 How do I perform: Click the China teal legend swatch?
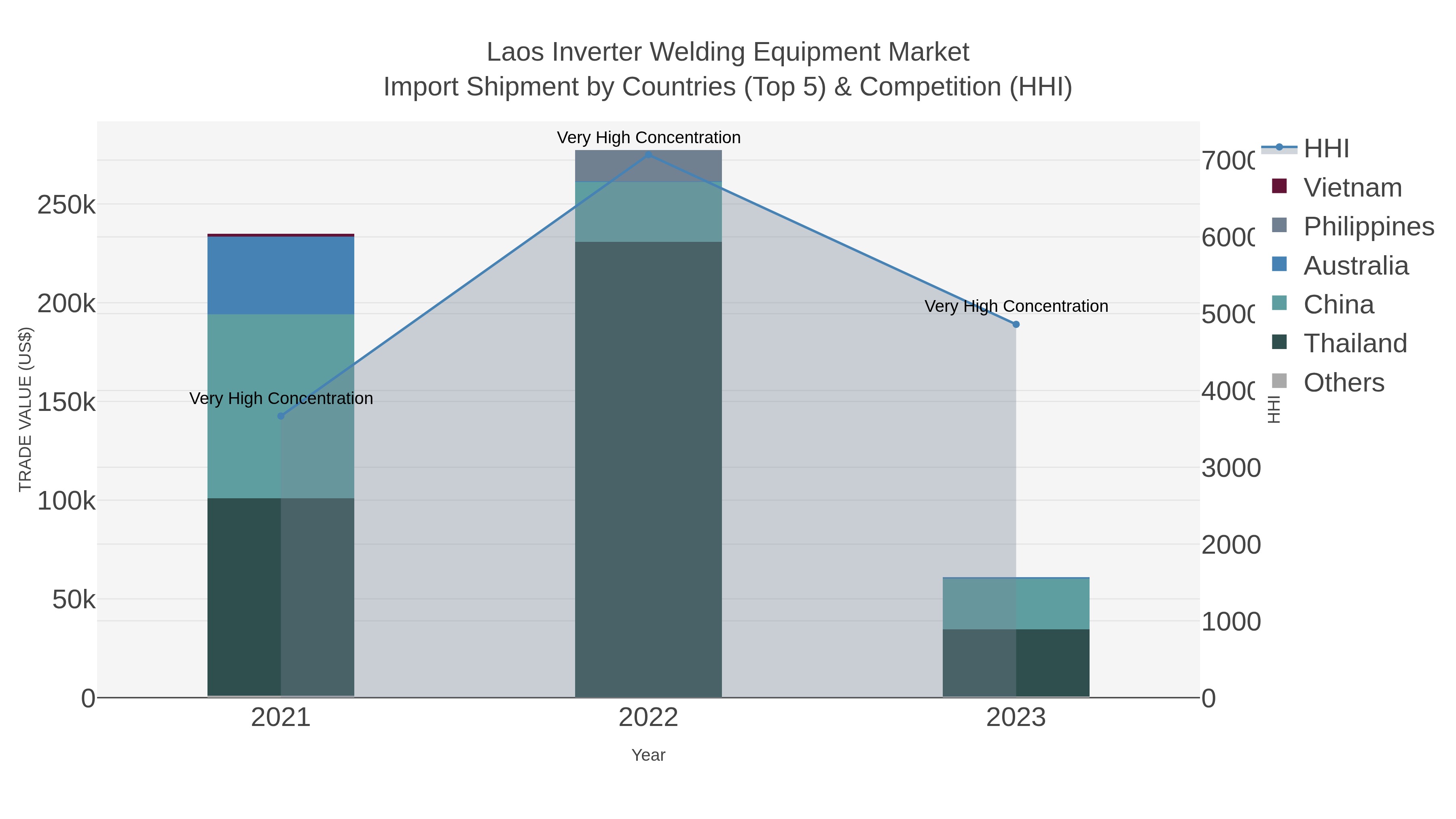click(1279, 303)
